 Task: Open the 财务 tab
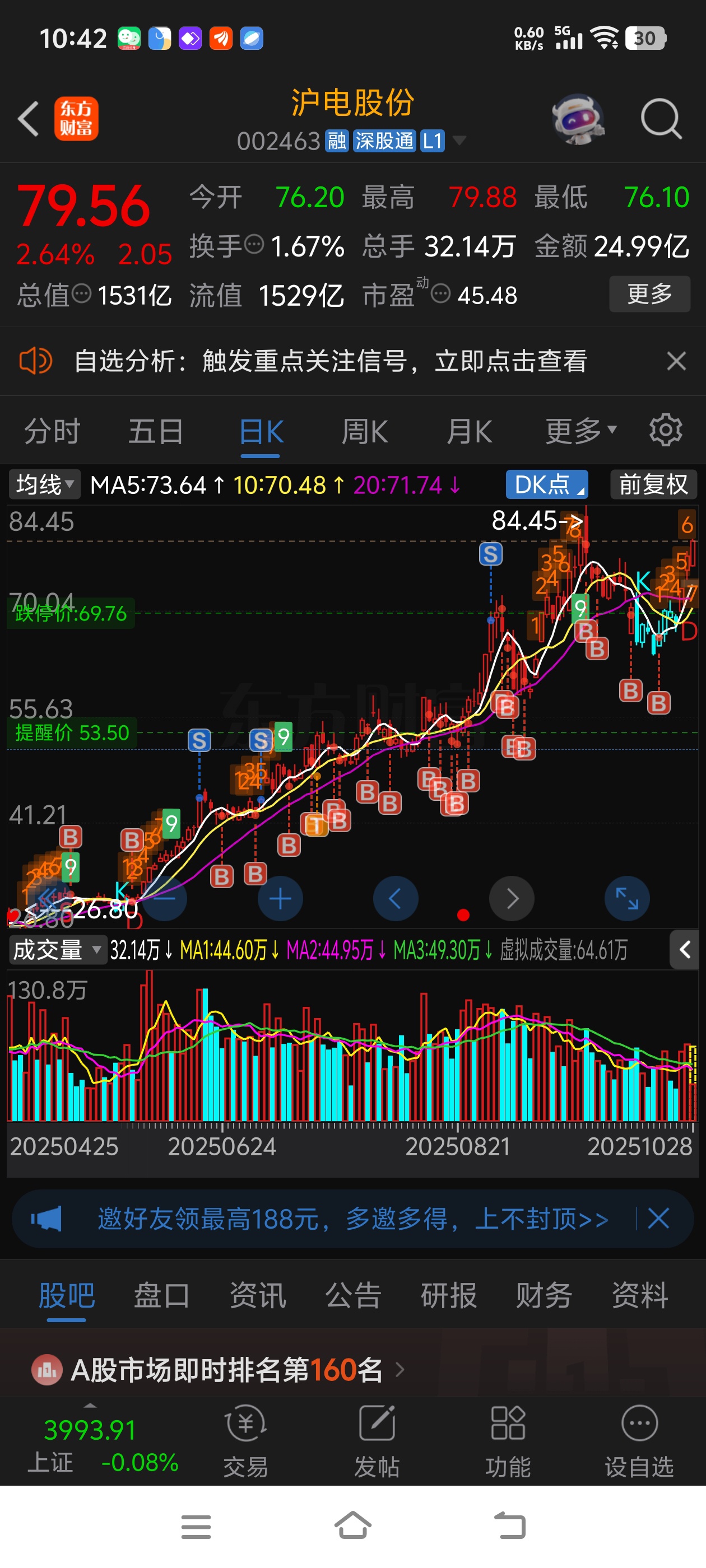point(544,1295)
